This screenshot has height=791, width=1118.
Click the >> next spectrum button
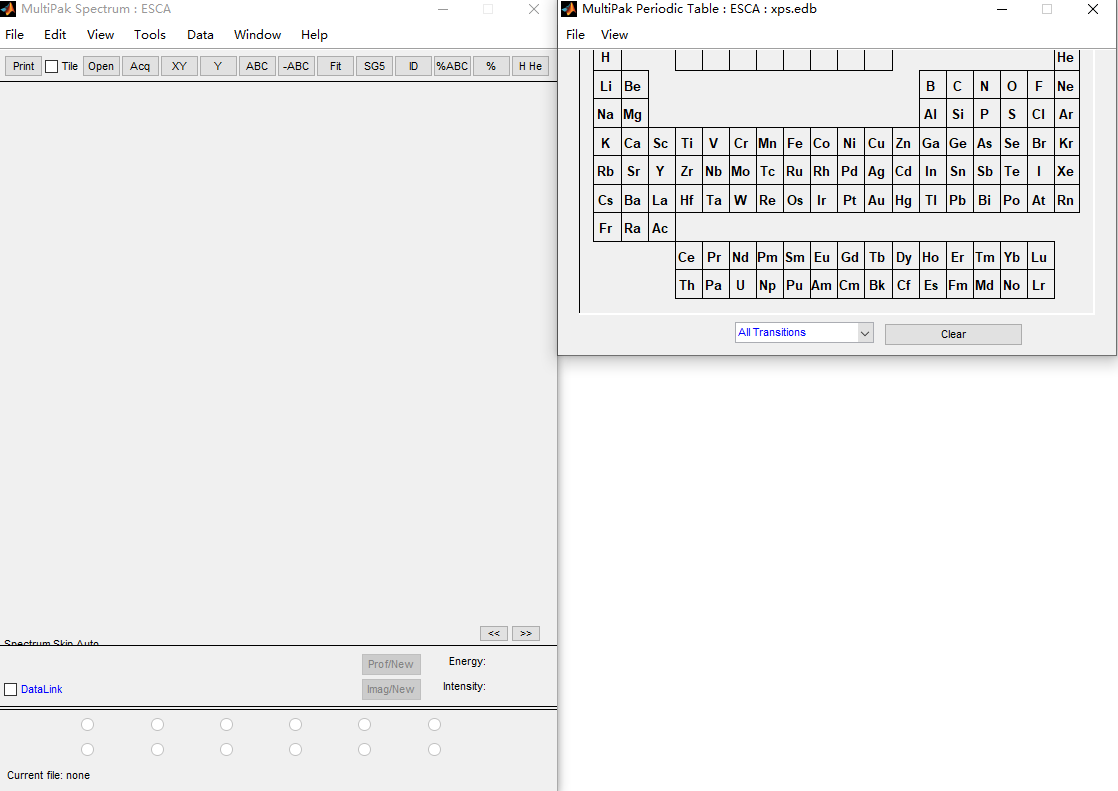point(526,633)
